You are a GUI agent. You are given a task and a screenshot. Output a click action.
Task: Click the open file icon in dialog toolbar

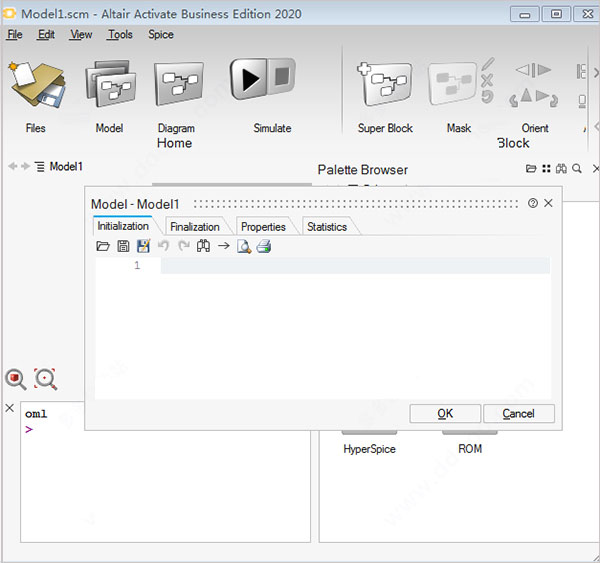tap(102, 246)
